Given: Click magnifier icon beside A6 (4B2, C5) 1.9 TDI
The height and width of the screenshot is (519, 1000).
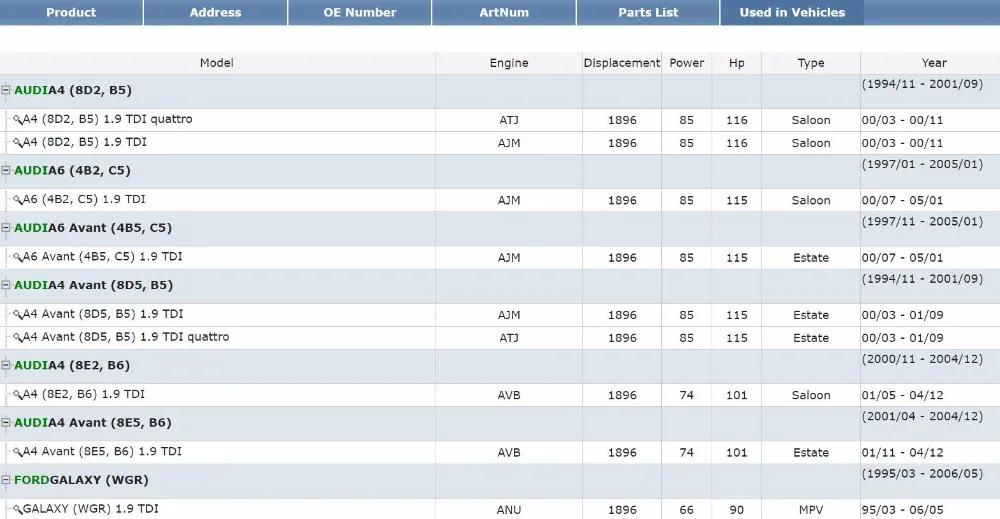Looking at the screenshot, I should tap(18, 200).
